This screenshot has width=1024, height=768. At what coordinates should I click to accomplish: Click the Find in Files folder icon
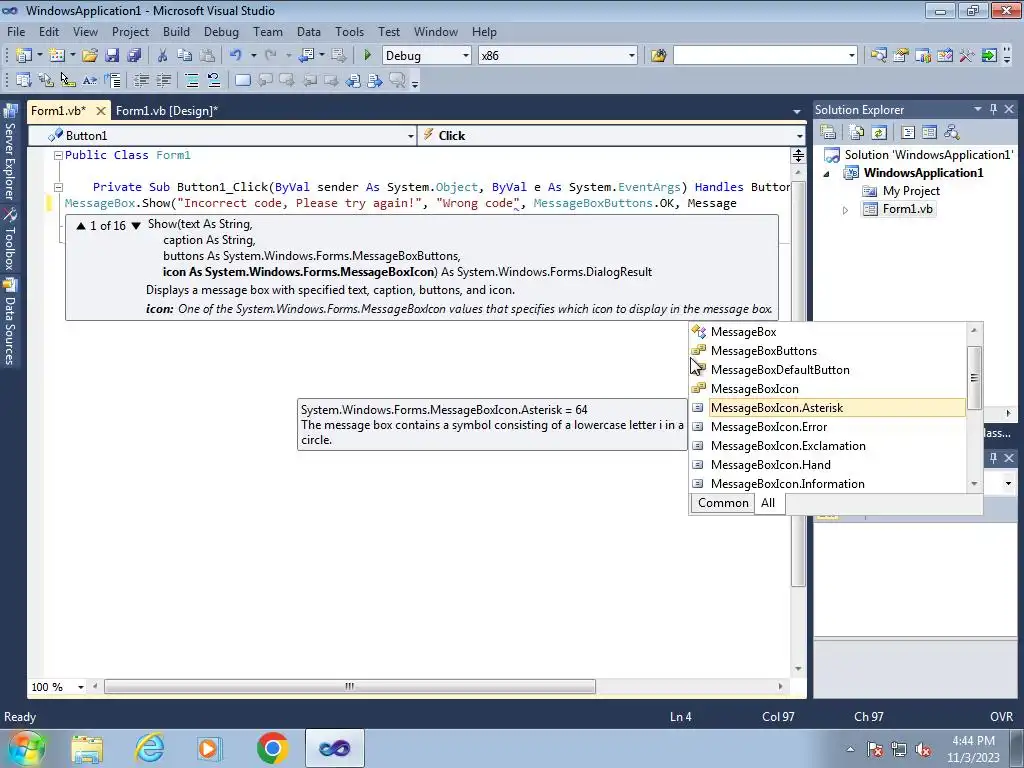[x=658, y=56]
